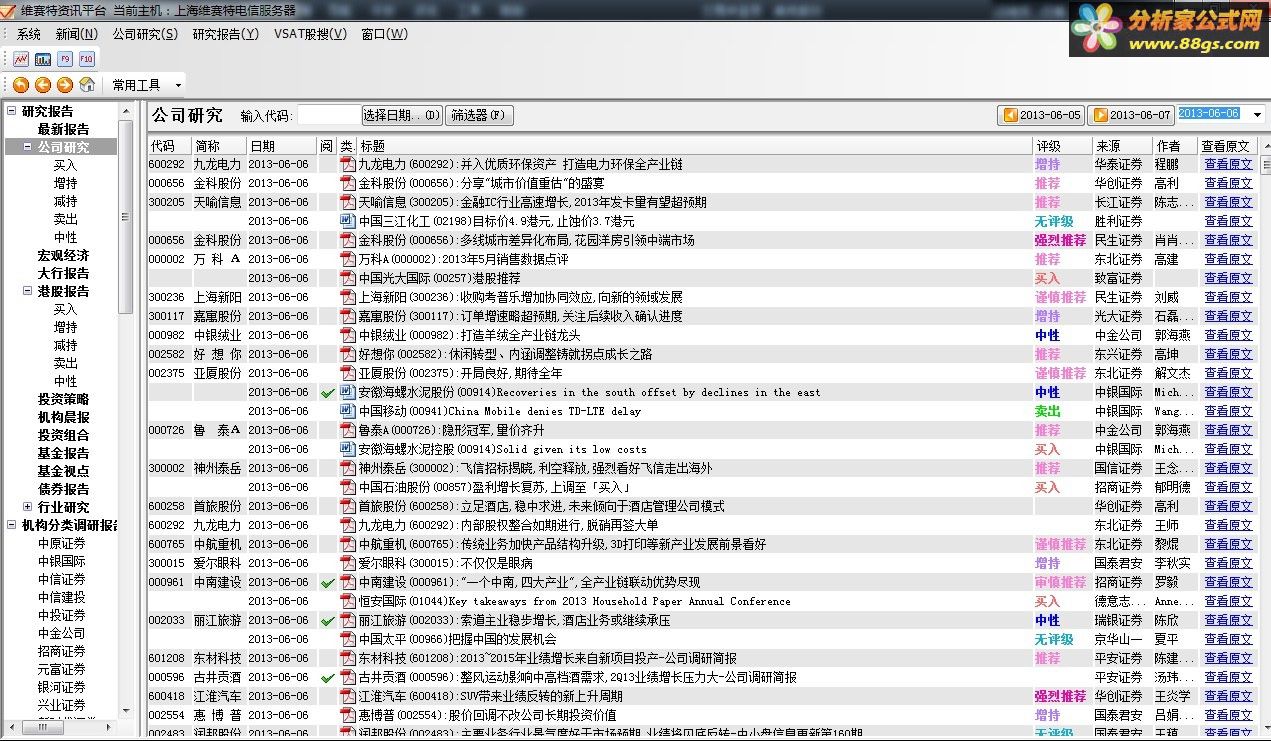
Task: Sort by the 评级 column header
Action: tap(1061, 146)
